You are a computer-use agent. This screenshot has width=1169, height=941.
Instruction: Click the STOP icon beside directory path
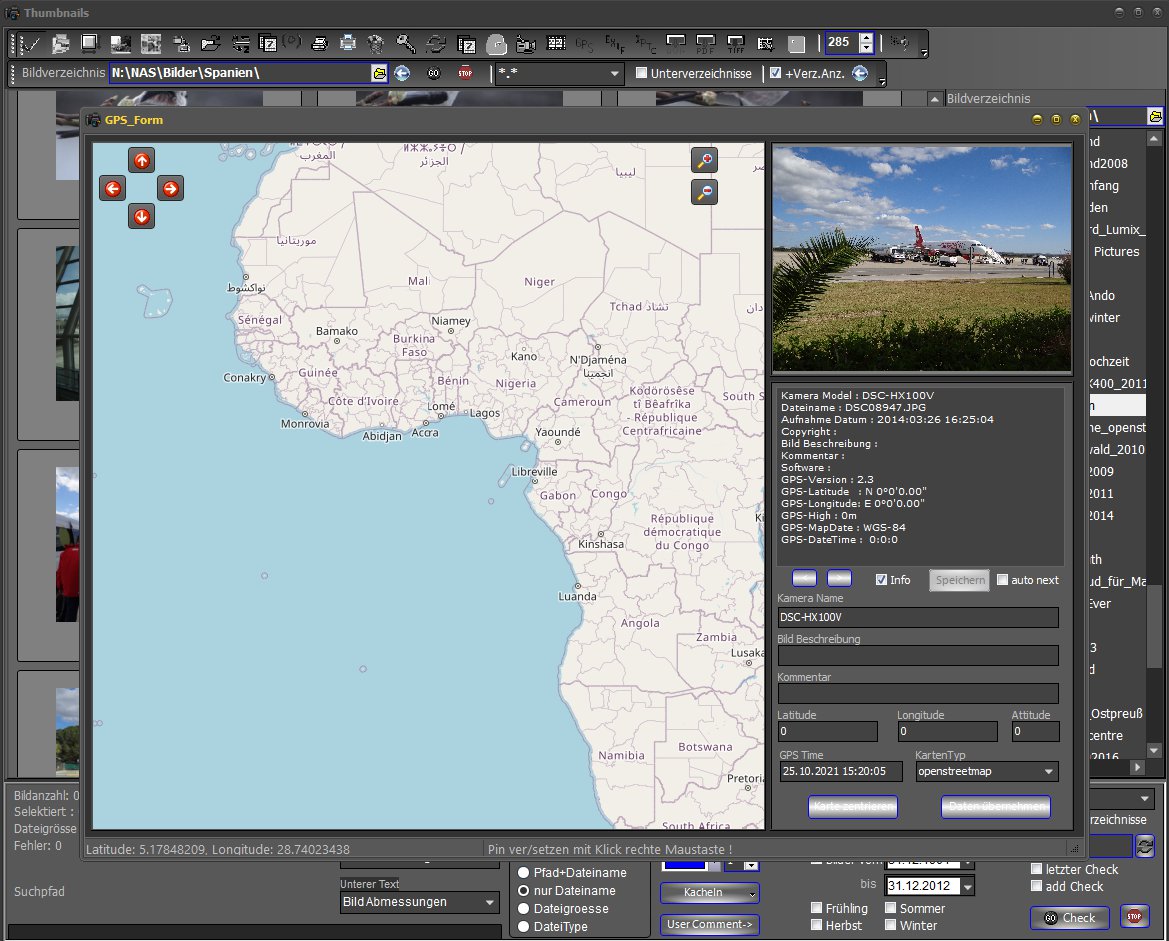click(465, 73)
